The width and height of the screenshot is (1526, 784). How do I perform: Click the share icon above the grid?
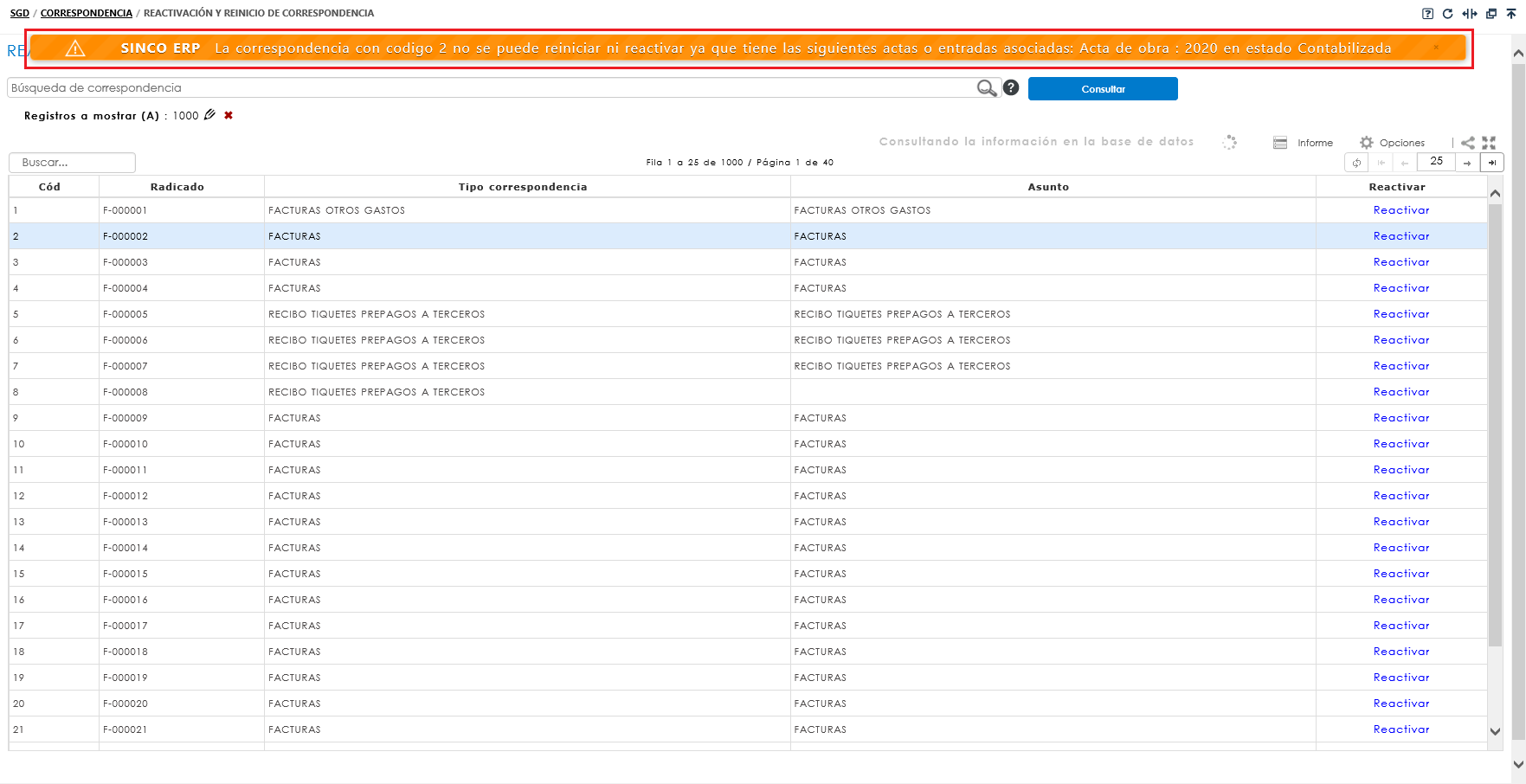tap(1468, 143)
